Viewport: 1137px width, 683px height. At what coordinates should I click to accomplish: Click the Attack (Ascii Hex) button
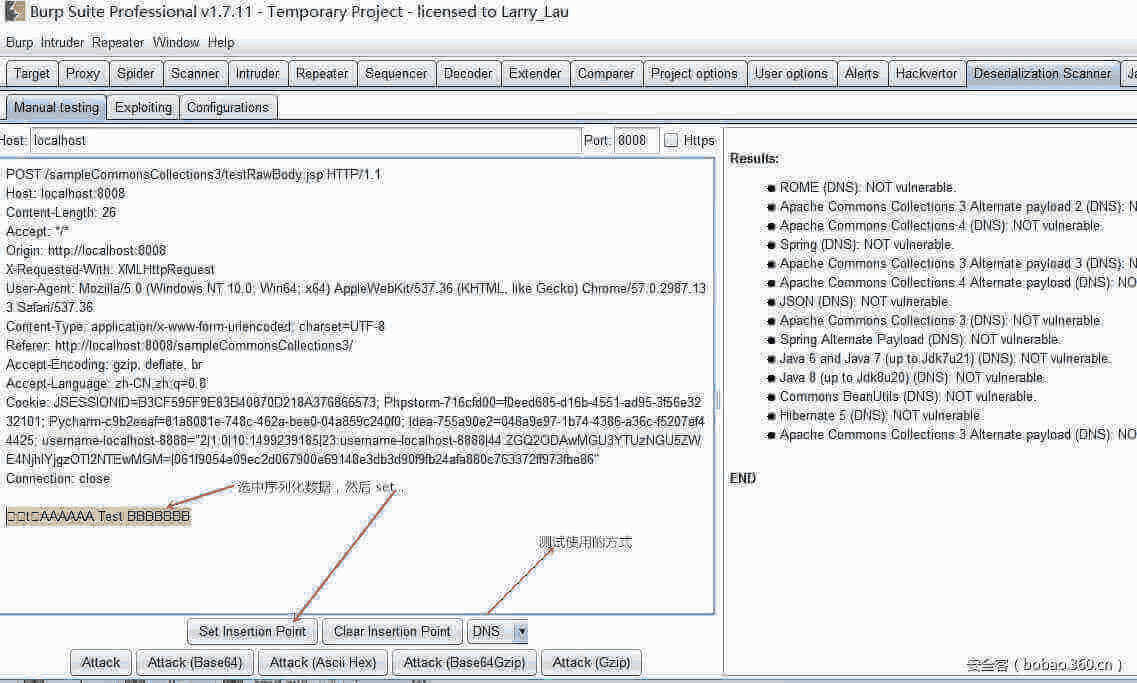tap(322, 662)
